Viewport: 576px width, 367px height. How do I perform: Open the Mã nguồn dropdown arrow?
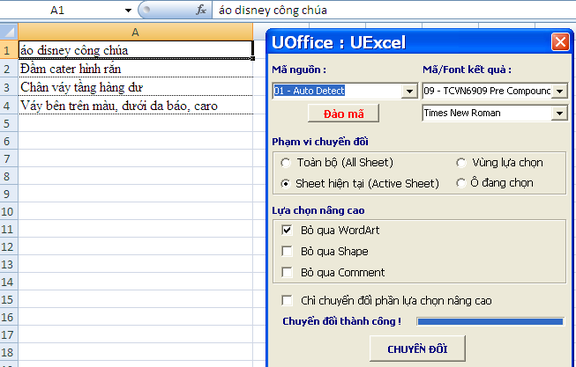(410, 91)
